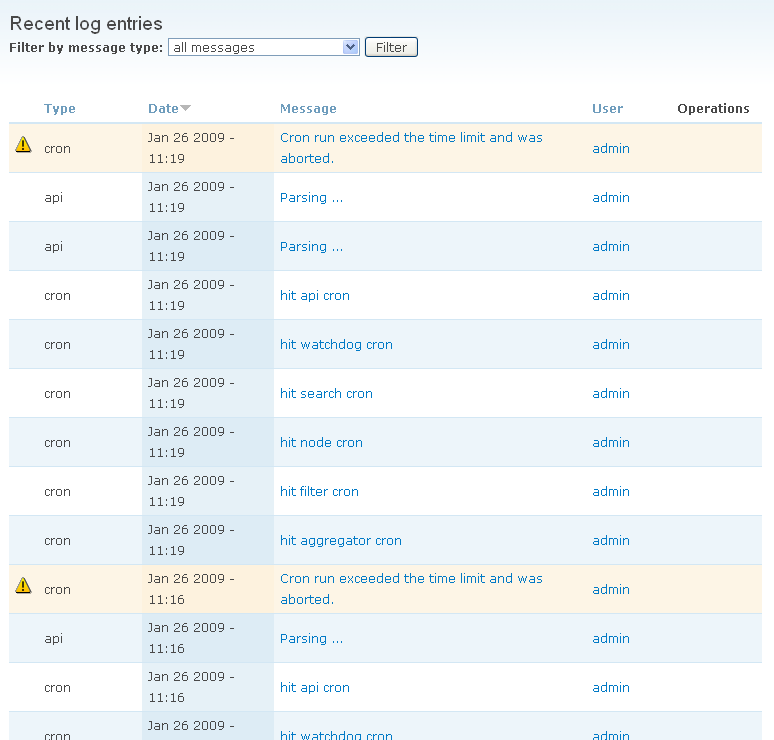Click admin in the 11:19 'hit watchdog cron' row
This screenshot has height=740, width=774.
[611, 344]
